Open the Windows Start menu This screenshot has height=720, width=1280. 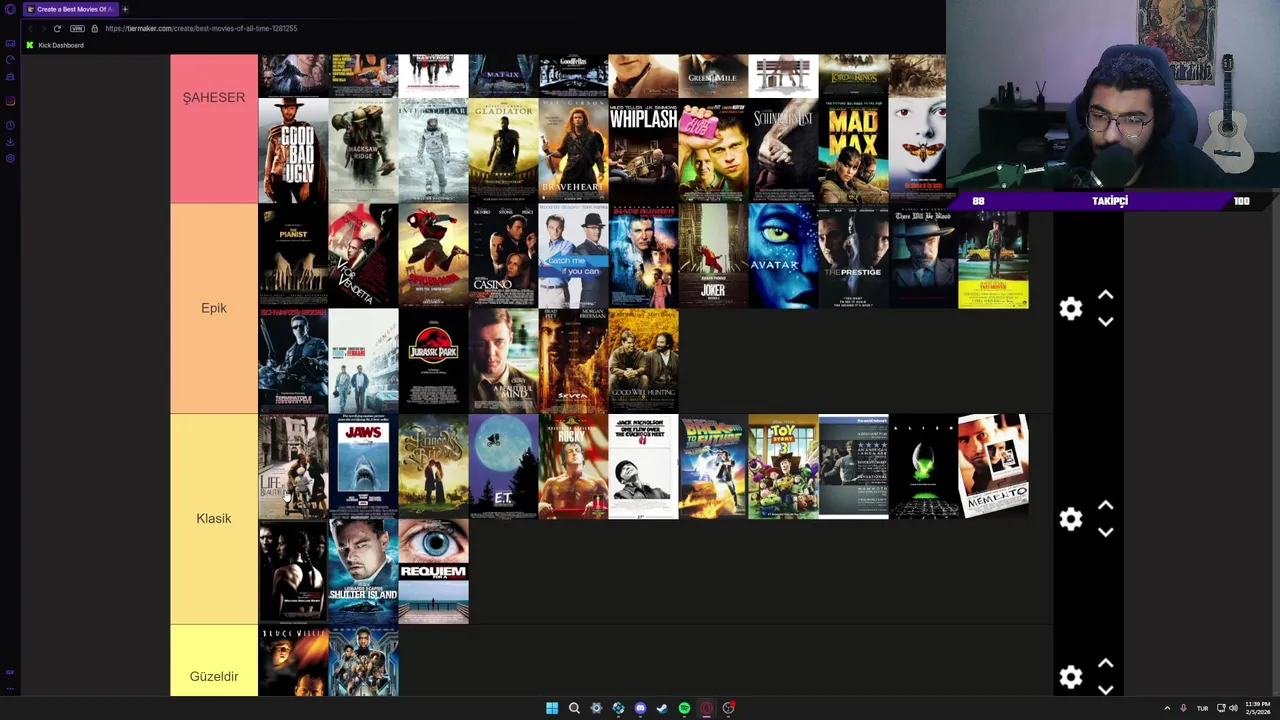coord(552,708)
